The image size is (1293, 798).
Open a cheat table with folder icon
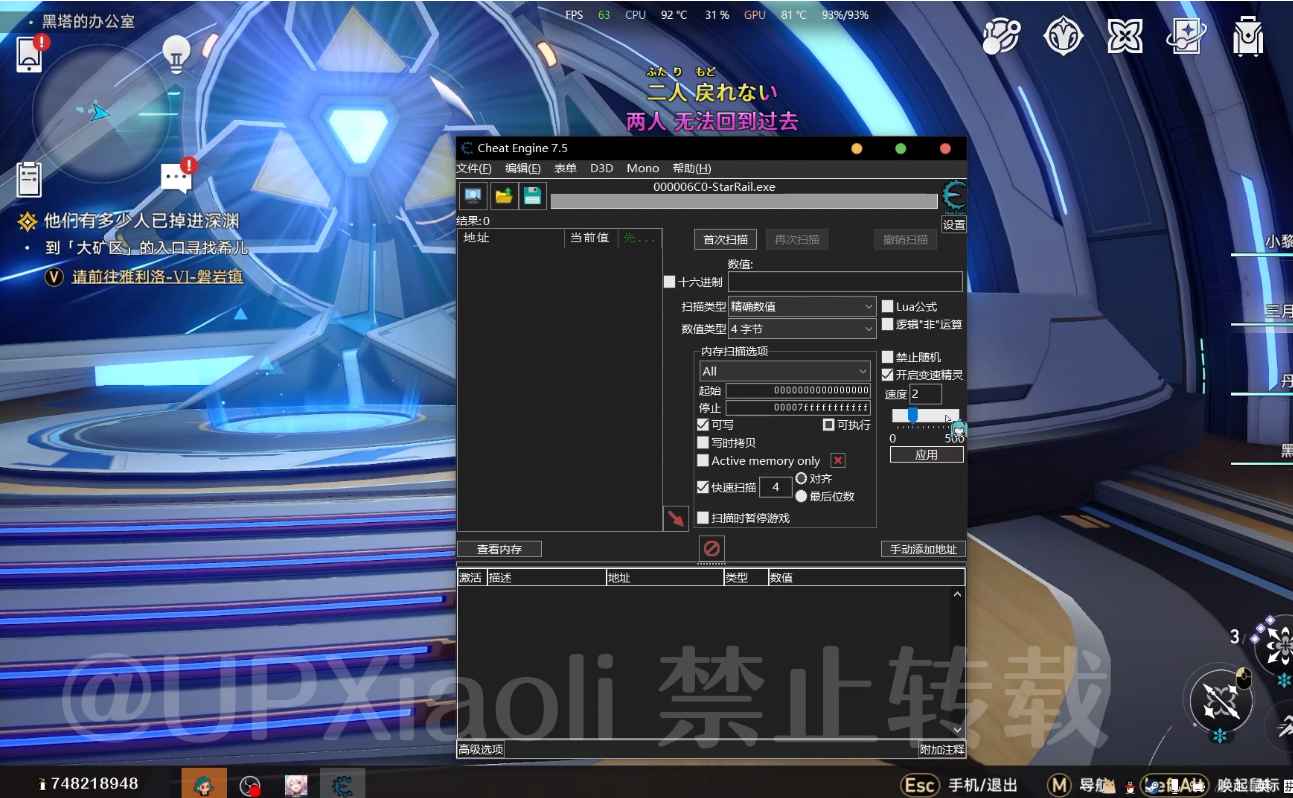503,196
